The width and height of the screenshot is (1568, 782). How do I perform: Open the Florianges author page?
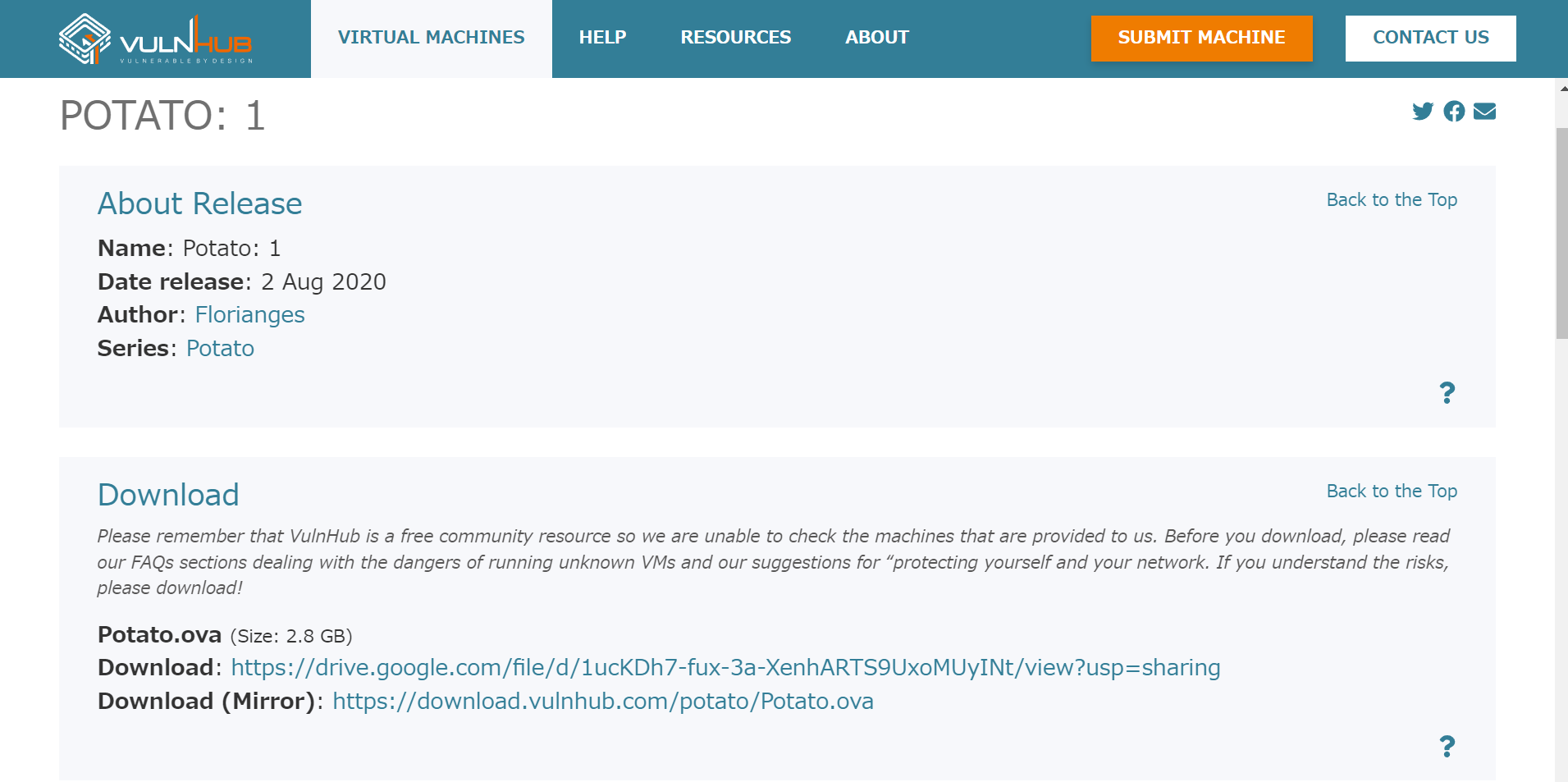coord(249,314)
